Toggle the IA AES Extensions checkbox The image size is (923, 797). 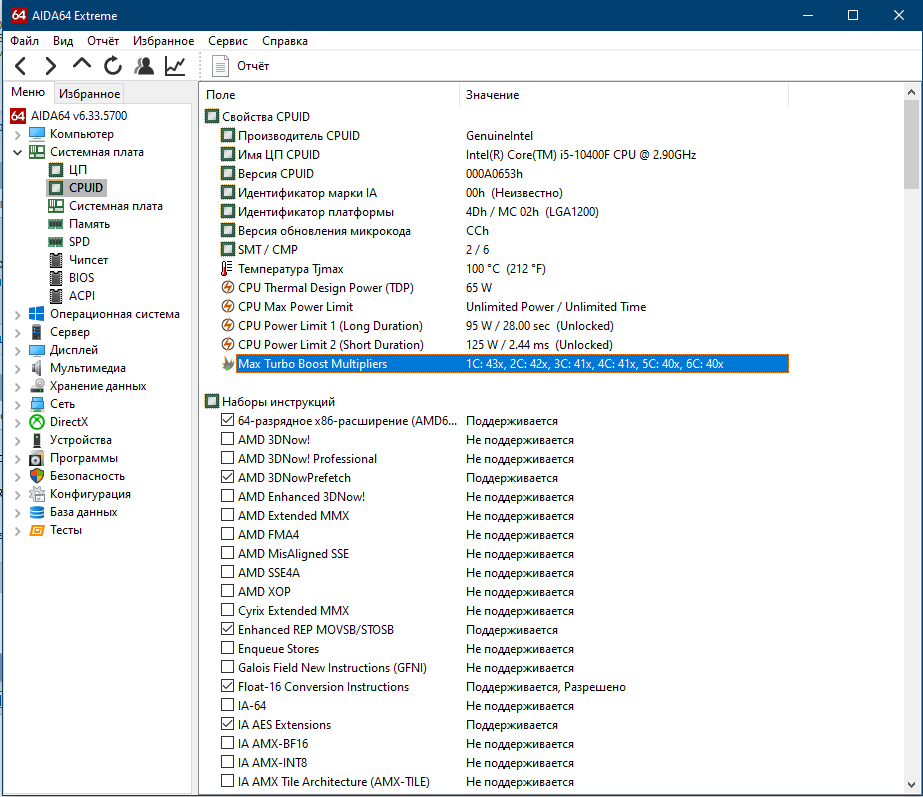(x=228, y=724)
